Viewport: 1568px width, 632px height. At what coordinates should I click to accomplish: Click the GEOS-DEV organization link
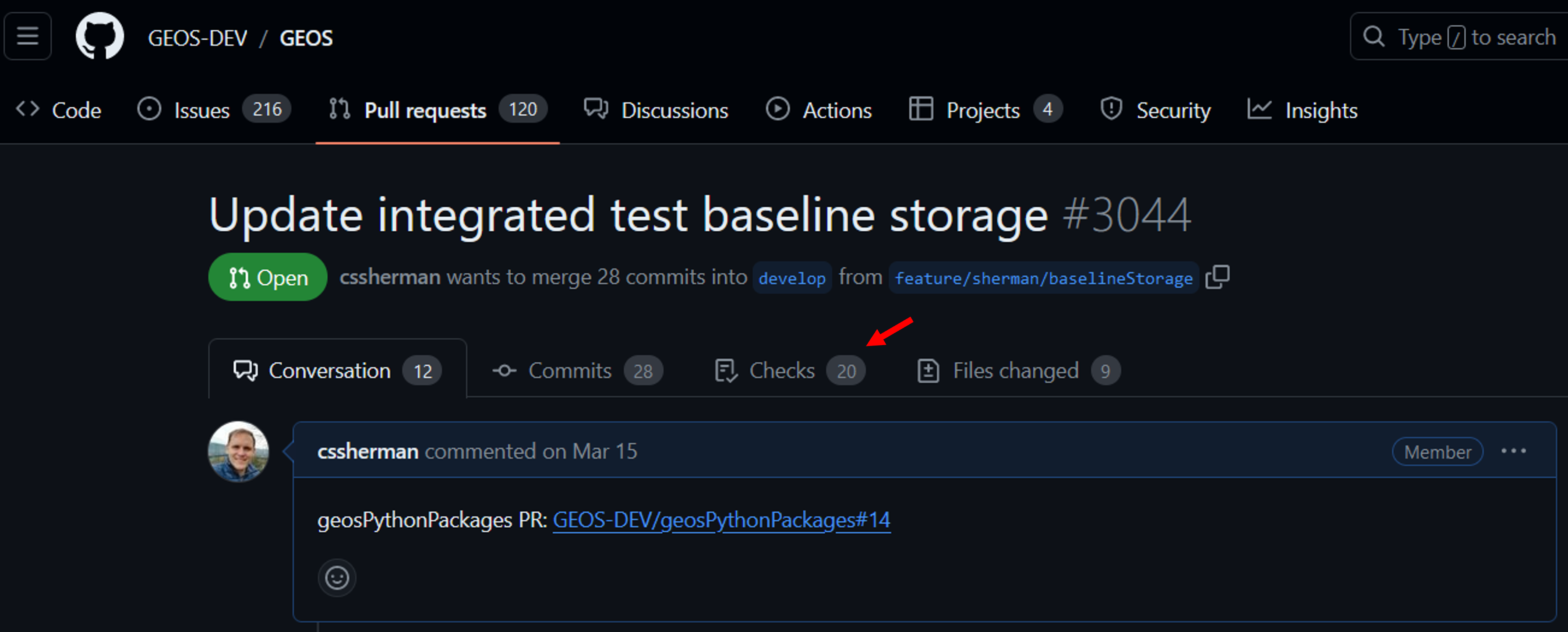tap(197, 38)
